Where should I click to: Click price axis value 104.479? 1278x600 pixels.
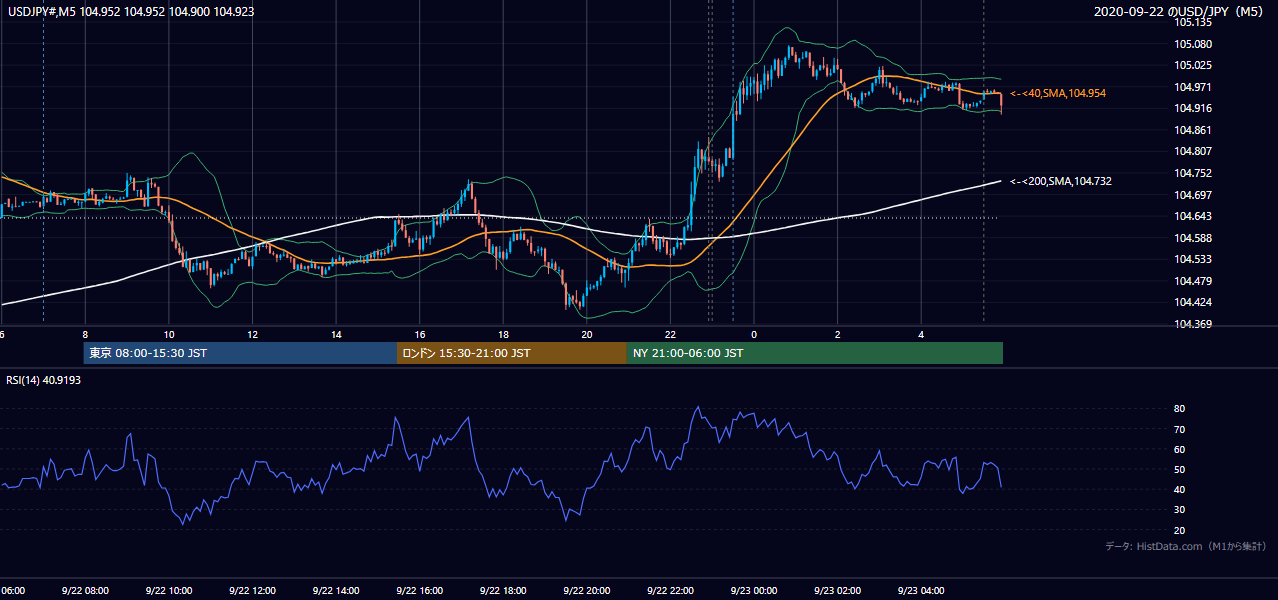[1194, 281]
